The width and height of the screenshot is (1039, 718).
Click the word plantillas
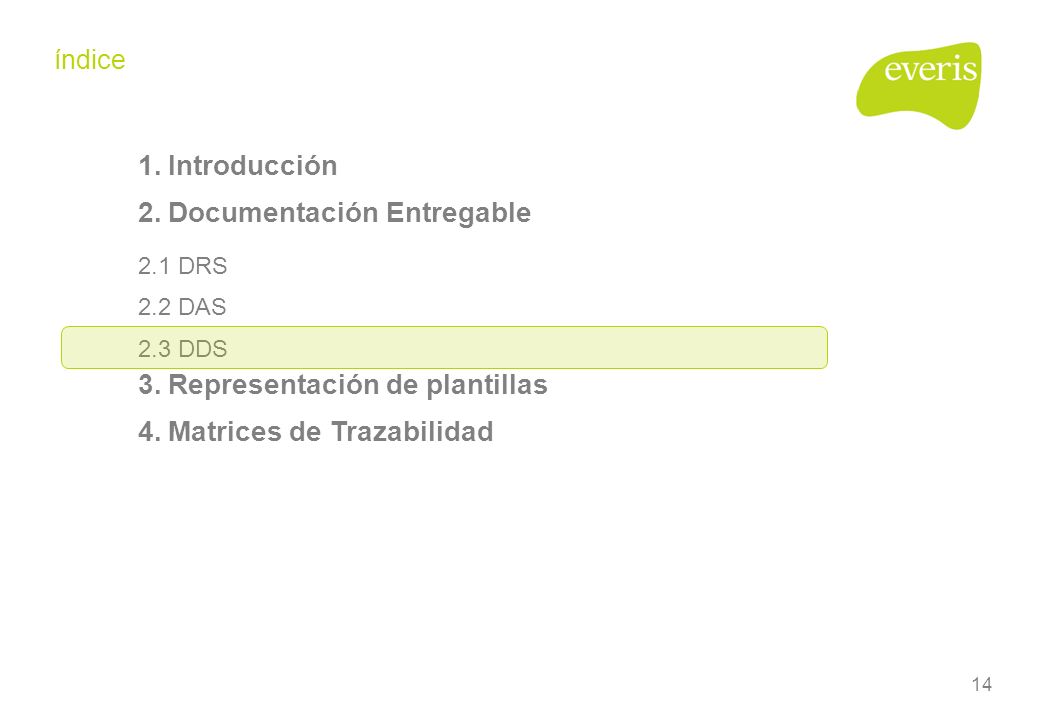(487, 385)
